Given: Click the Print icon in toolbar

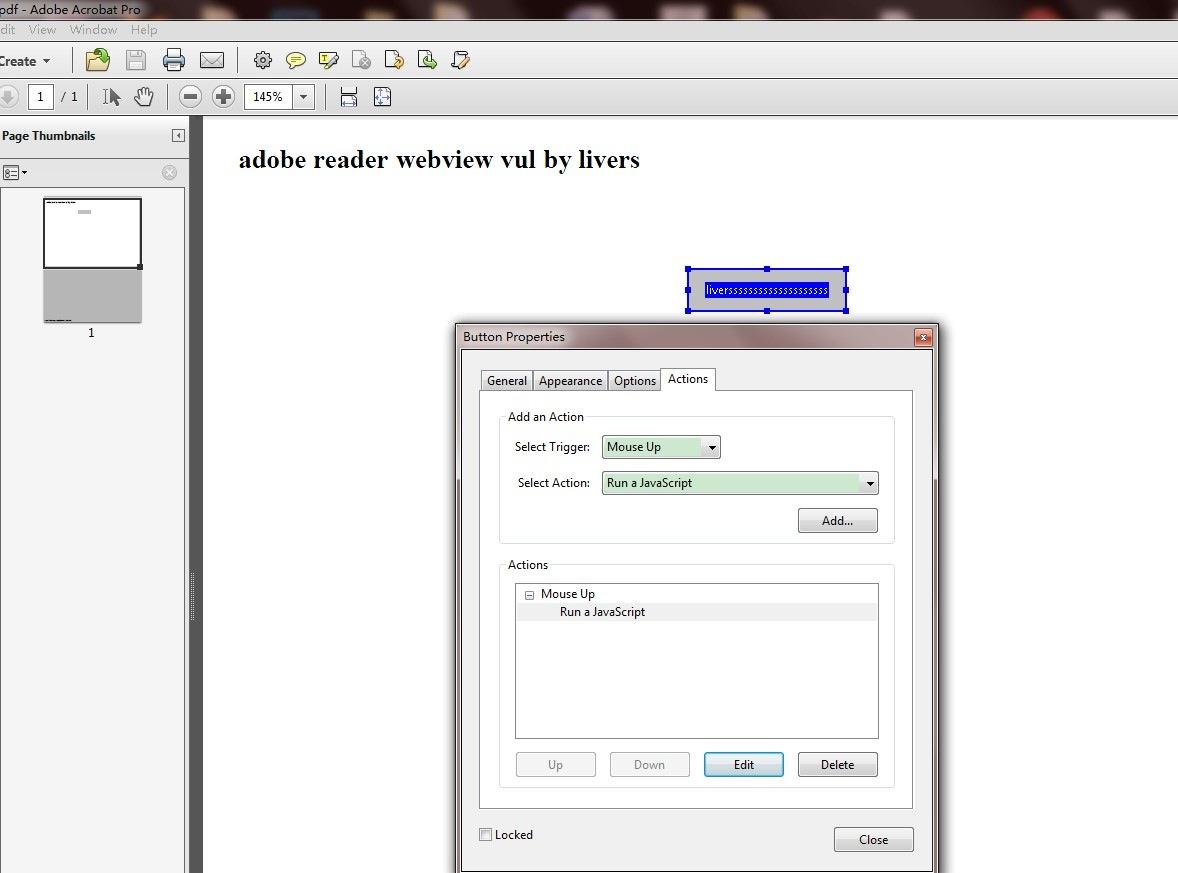Looking at the screenshot, I should pos(174,60).
